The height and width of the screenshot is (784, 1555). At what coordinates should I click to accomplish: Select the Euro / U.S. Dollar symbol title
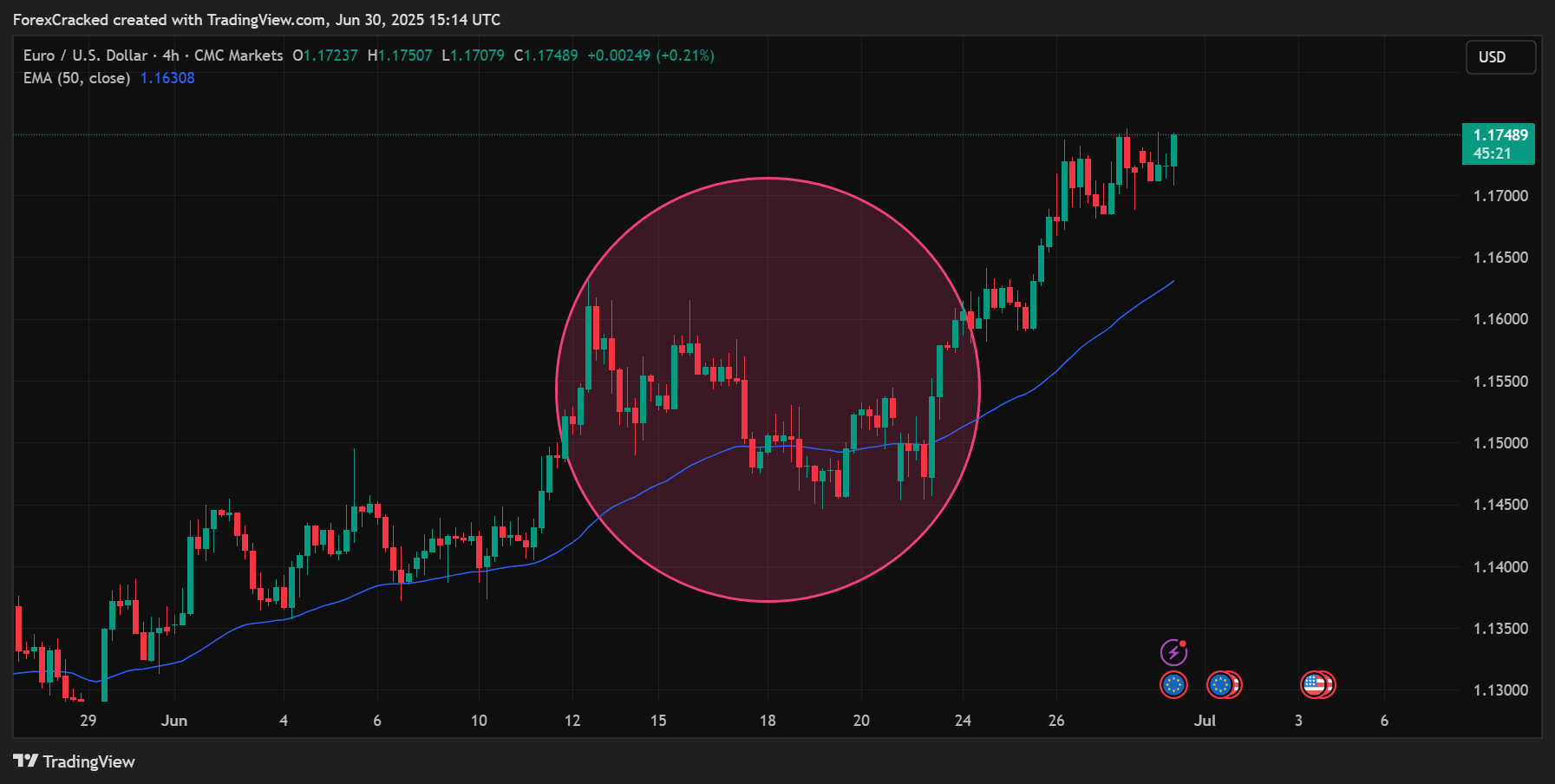point(86,56)
